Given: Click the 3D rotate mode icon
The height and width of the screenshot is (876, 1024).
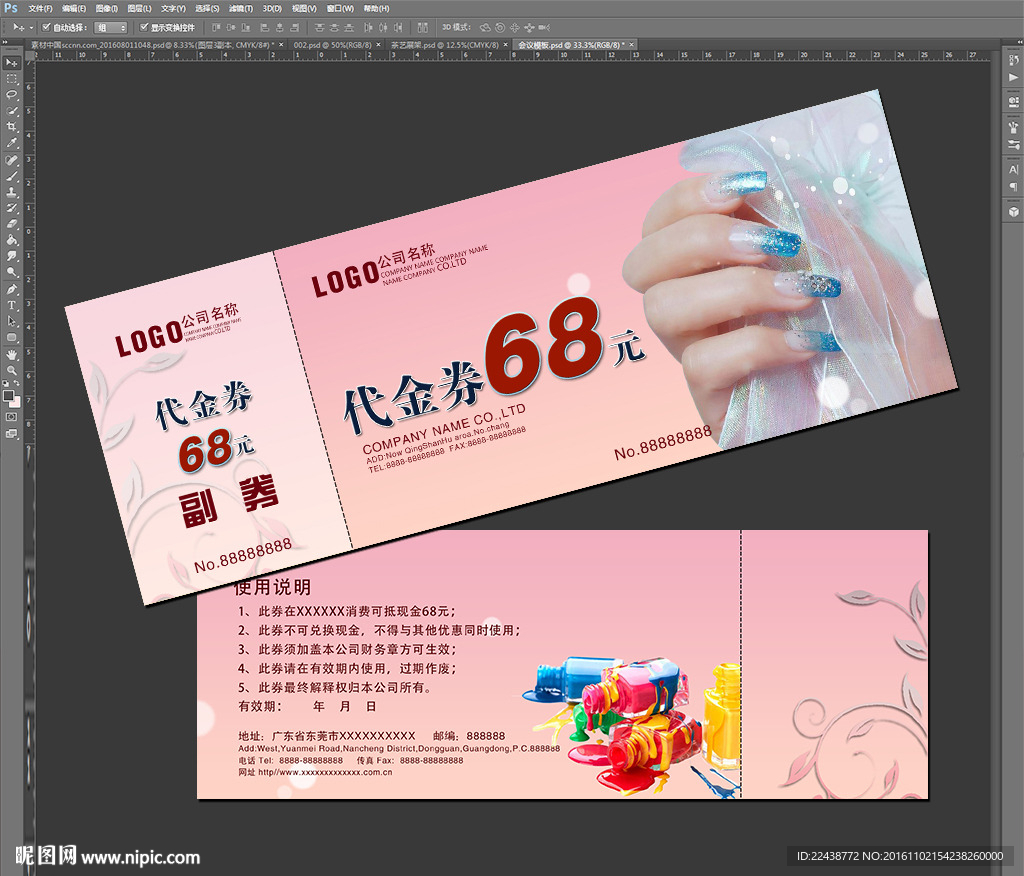Looking at the screenshot, I should (x=485, y=27).
